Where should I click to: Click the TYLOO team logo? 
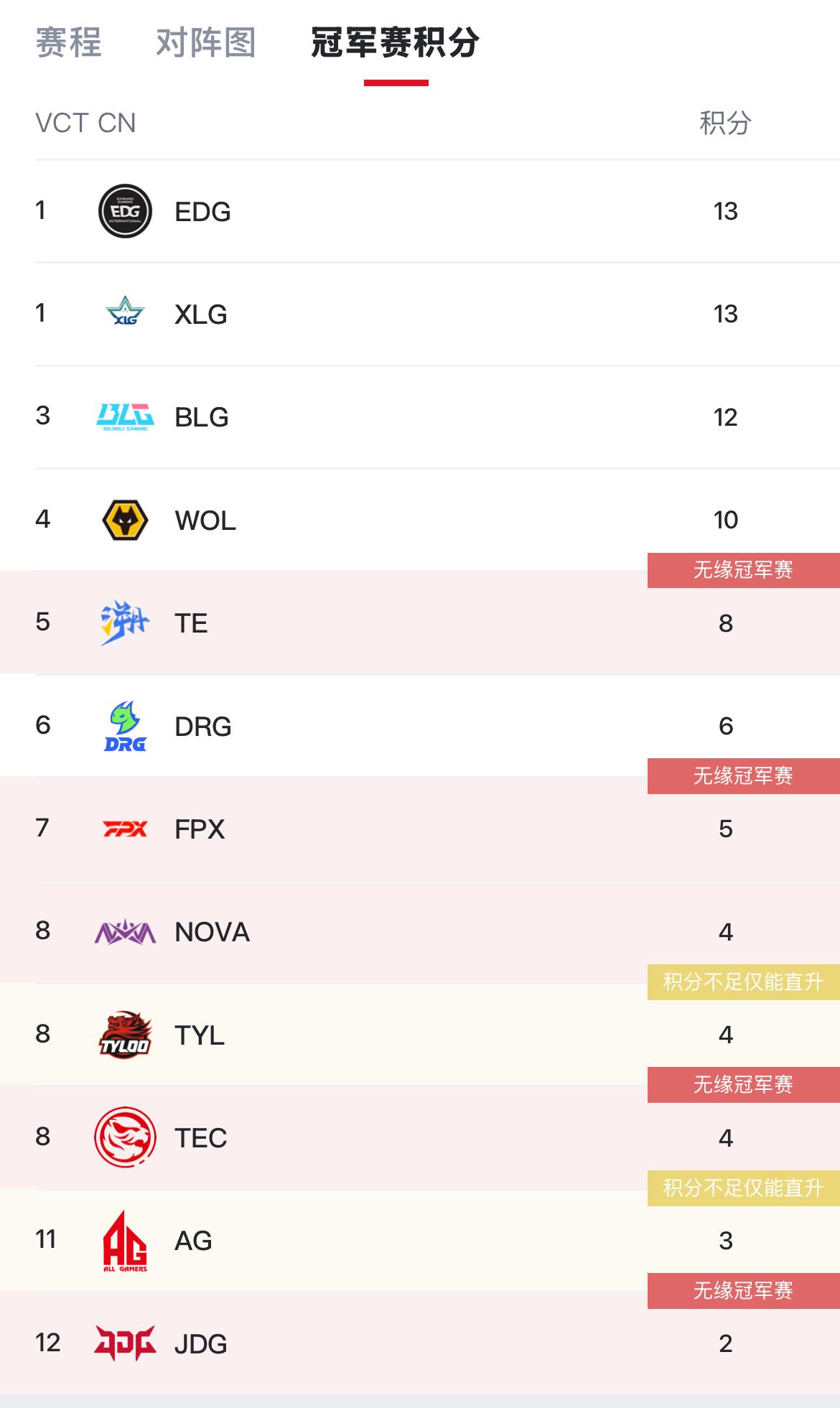(125, 1035)
